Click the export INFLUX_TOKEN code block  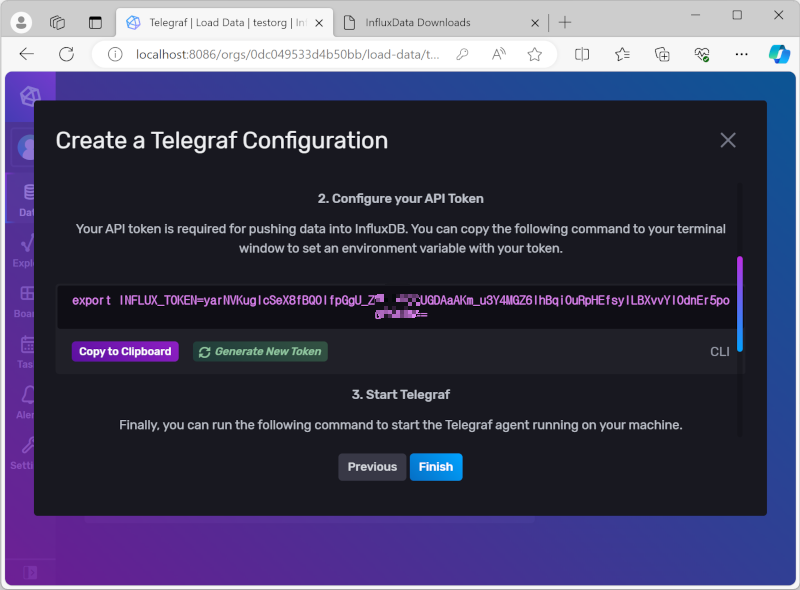point(401,307)
